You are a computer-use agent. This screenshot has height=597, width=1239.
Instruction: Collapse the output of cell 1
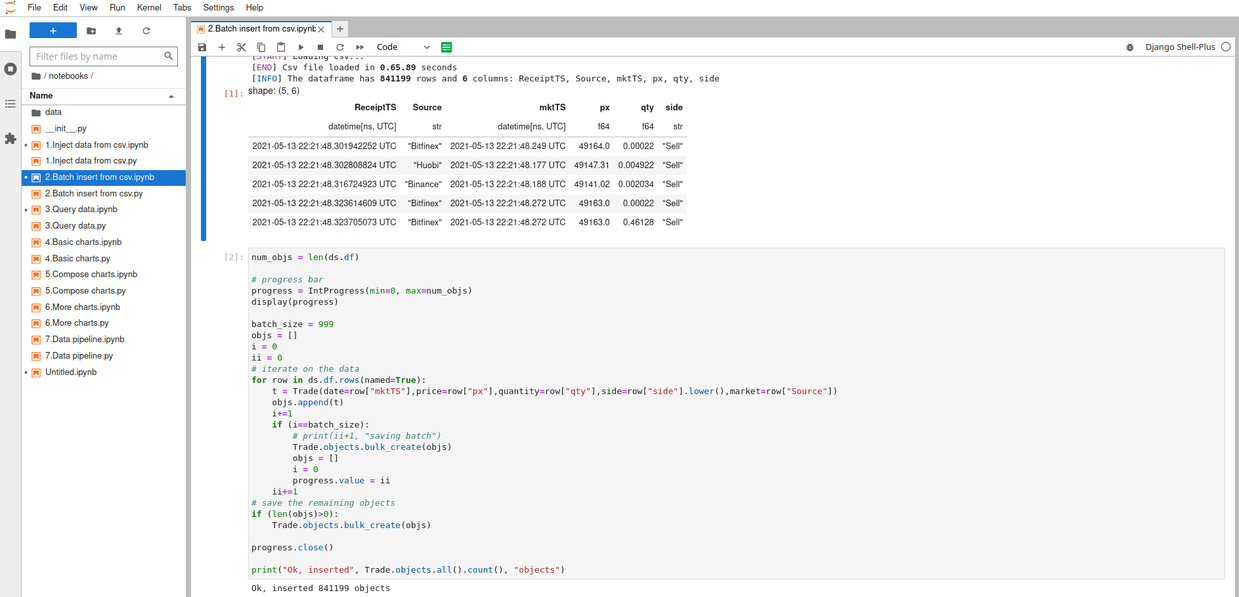205,150
